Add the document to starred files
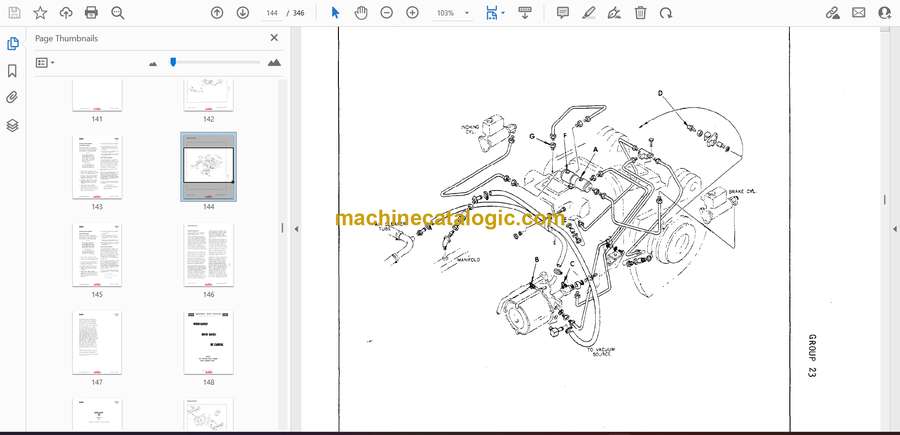This screenshot has height=435, width=900. click(40, 13)
